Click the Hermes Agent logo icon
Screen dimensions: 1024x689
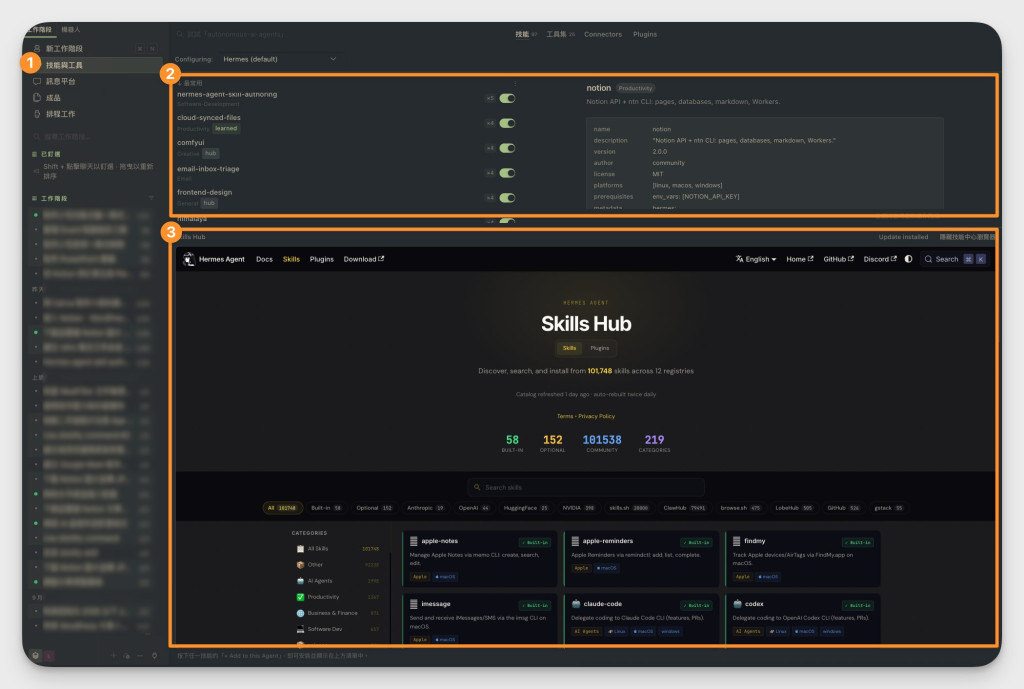(189, 259)
